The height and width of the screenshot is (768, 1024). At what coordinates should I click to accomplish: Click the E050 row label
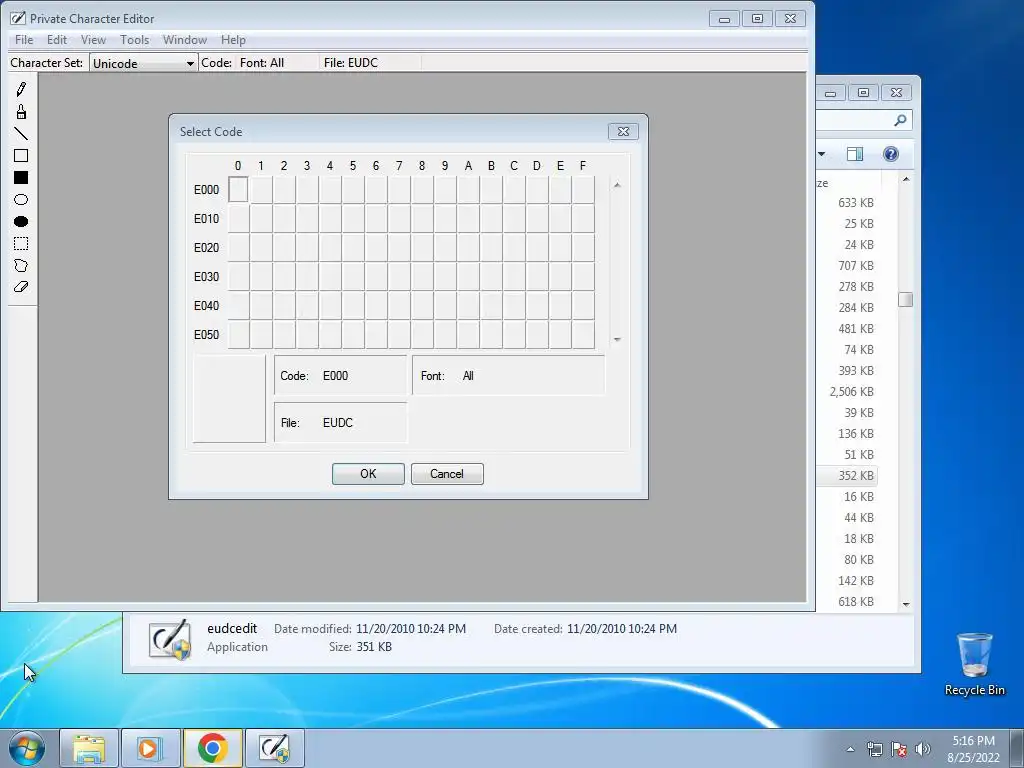coord(206,334)
